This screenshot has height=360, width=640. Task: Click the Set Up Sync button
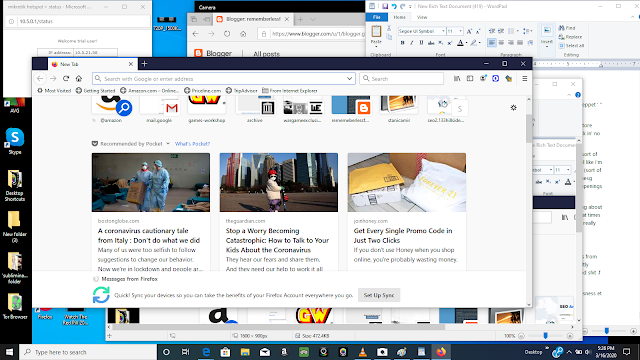(379, 295)
